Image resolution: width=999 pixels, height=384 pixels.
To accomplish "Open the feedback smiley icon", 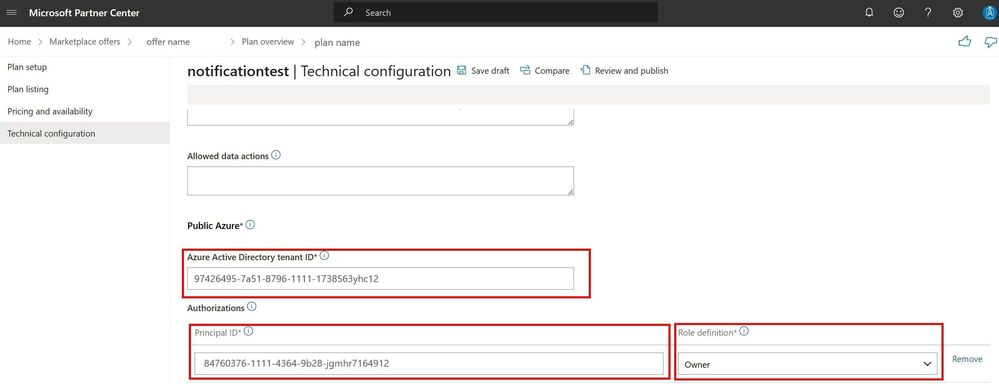I will coord(898,13).
